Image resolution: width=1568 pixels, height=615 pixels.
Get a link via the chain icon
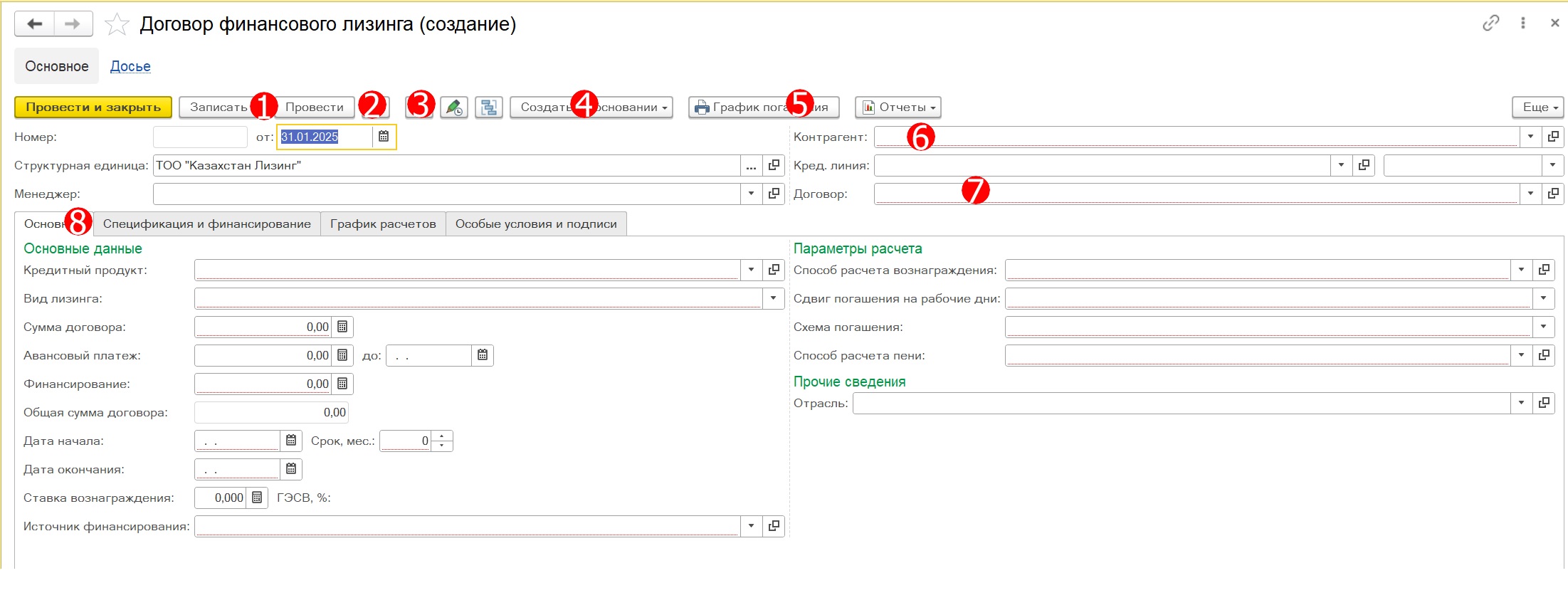click(1490, 23)
